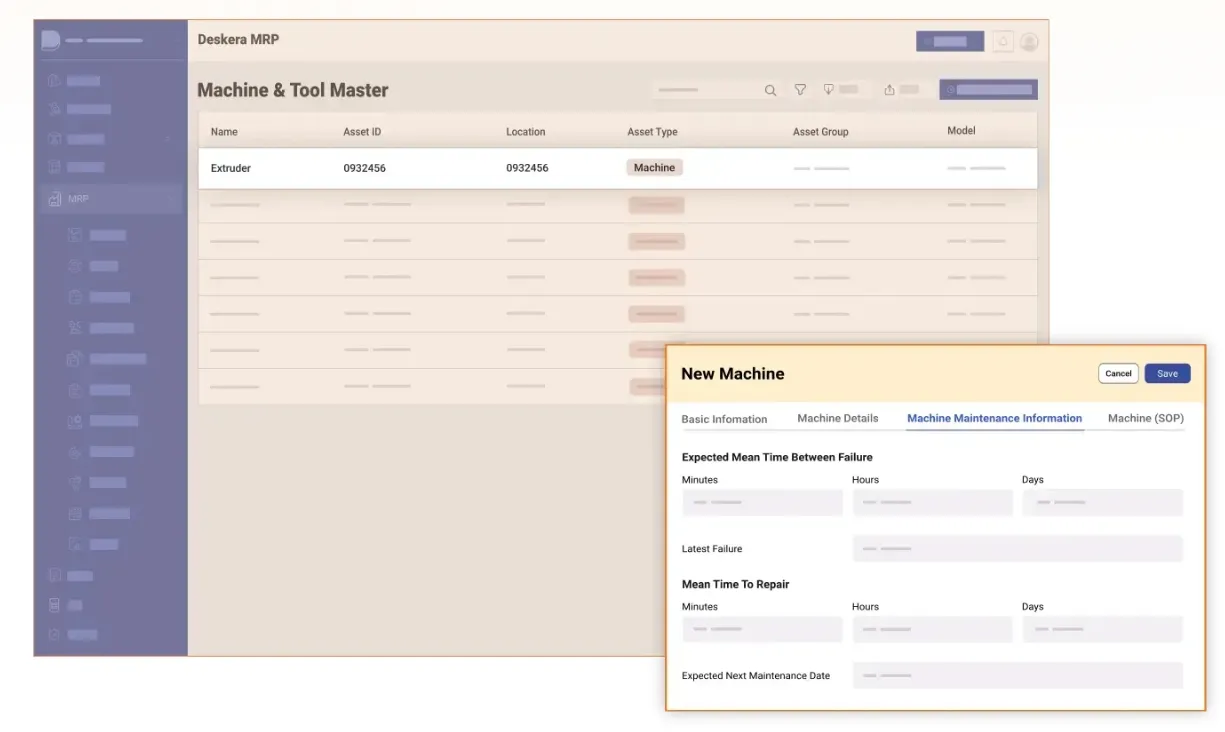Click the import download icon

coord(828,90)
